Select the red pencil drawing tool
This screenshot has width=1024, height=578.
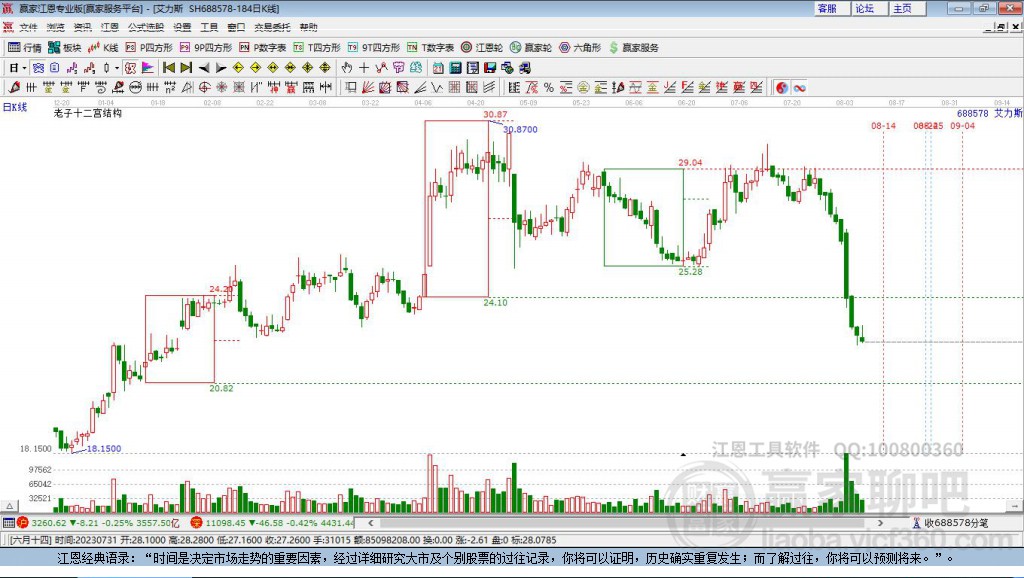click(14, 87)
